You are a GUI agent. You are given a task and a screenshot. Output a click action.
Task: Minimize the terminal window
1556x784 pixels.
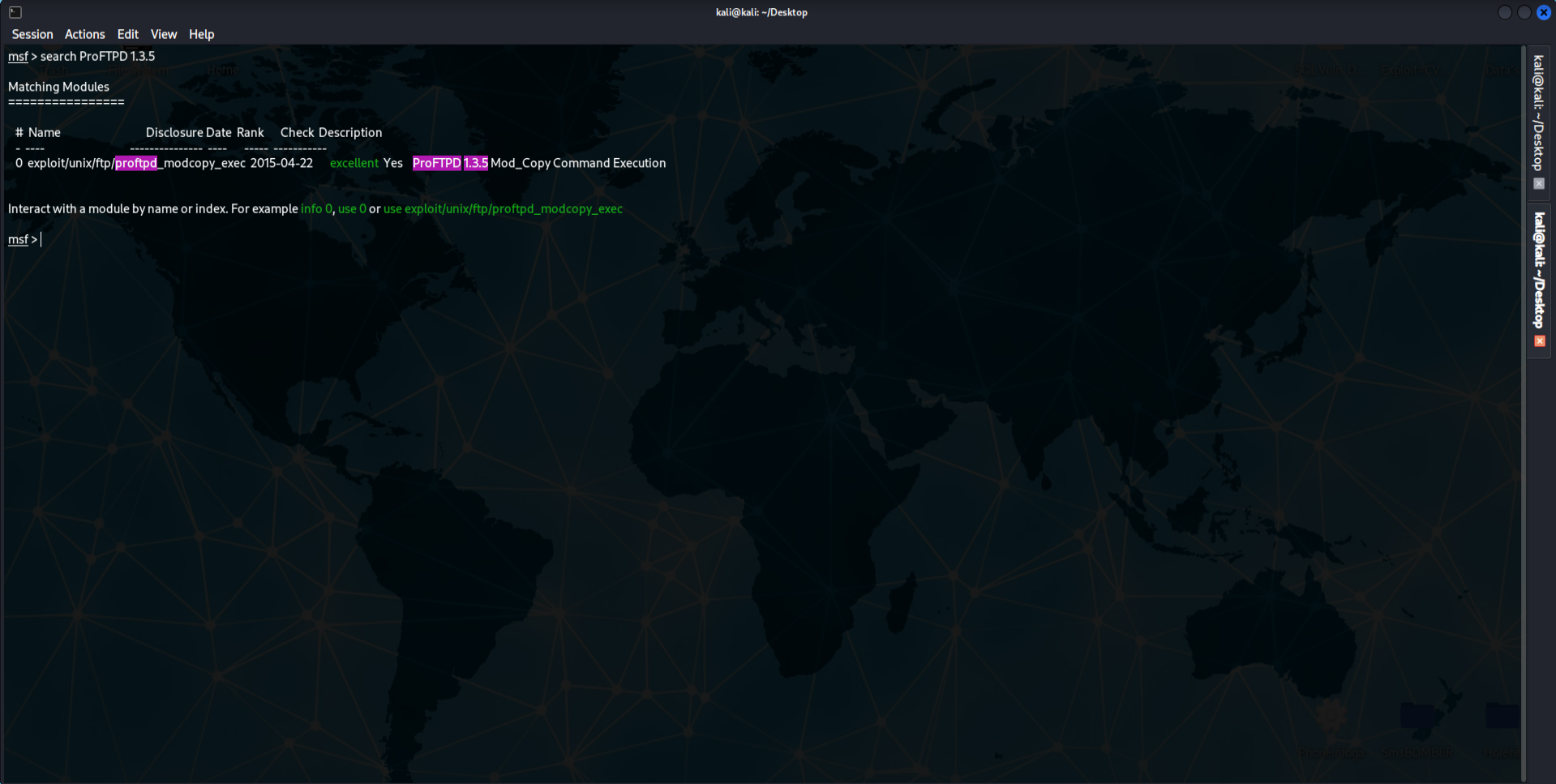(x=1505, y=12)
